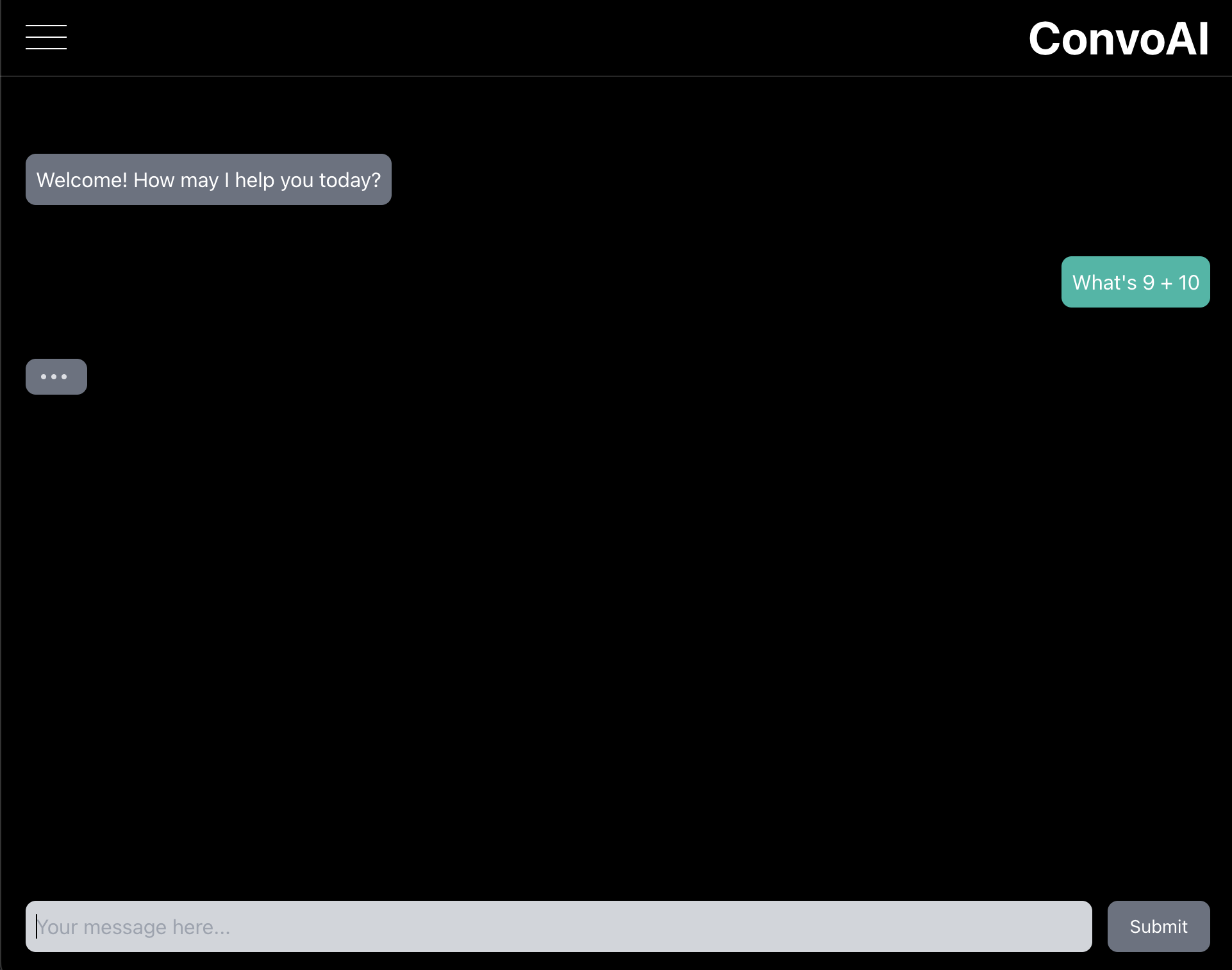
Task: Select the 'What's 9 + 10' message
Action: pyautogui.click(x=1135, y=282)
